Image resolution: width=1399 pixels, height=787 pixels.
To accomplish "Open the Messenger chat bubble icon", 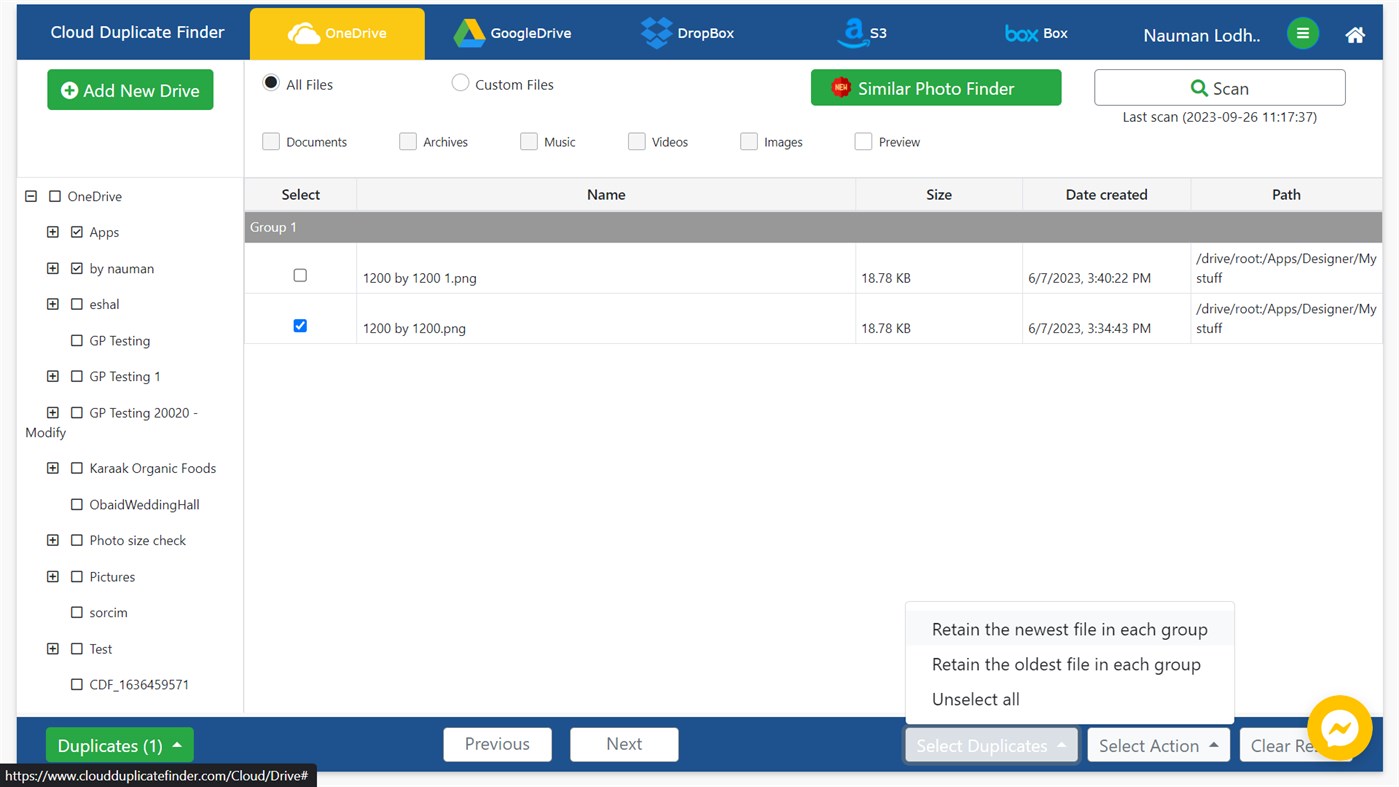I will coord(1339,728).
